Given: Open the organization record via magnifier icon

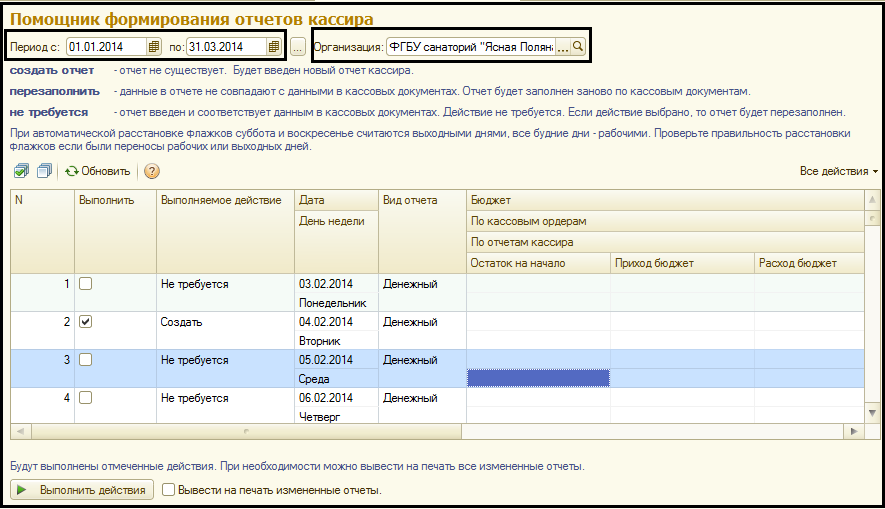Looking at the screenshot, I should pyautogui.click(x=577, y=47).
